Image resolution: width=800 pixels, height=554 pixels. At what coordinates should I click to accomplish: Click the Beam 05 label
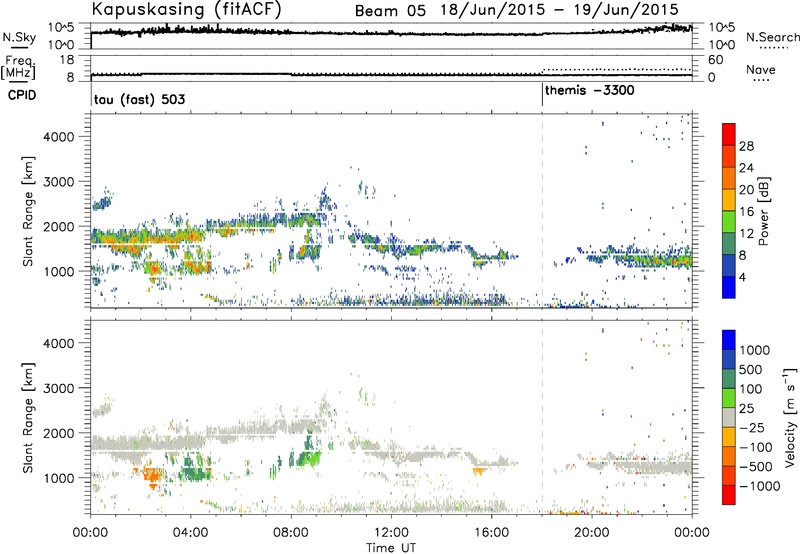[x=390, y=11]
